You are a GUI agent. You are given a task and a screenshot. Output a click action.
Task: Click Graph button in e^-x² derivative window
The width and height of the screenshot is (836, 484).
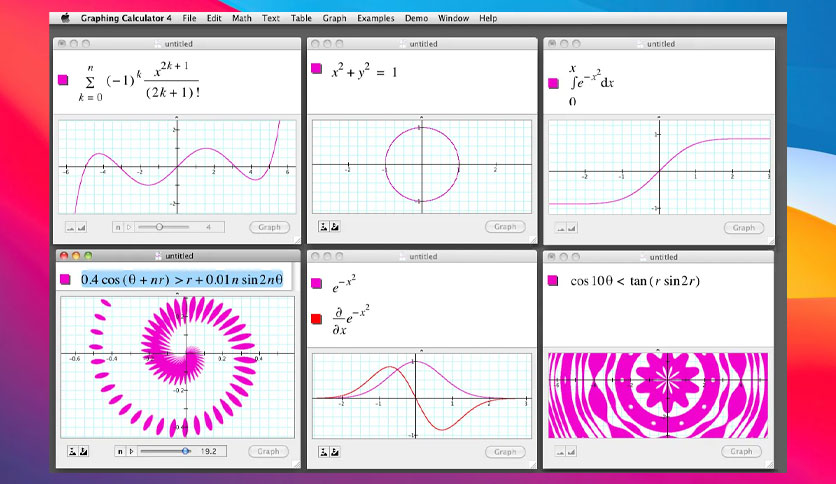pyautogui.click(x=505, y=452)
